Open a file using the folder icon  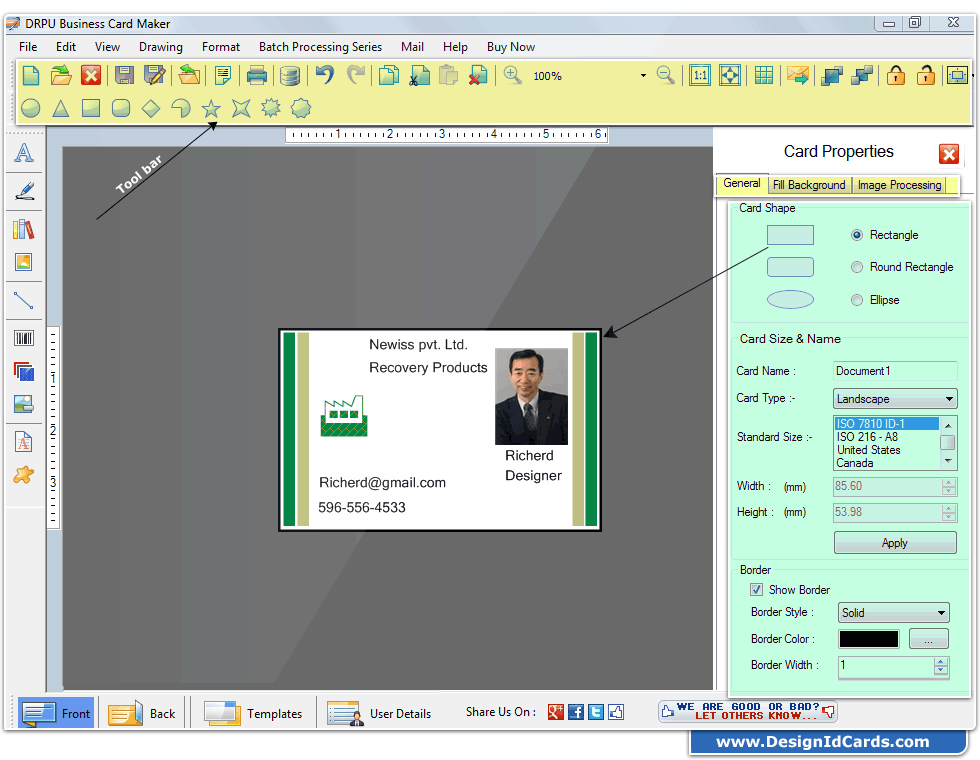tap(61, 76)
